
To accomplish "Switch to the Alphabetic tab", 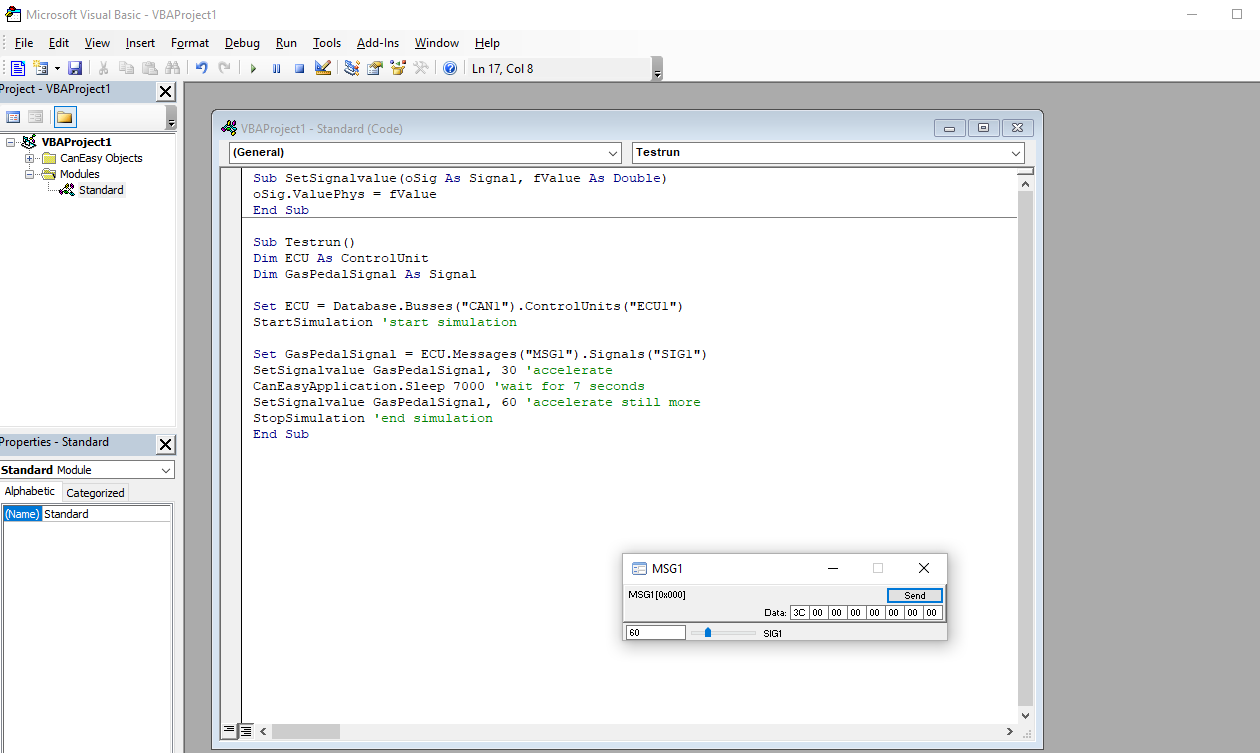I will coord(30,491).
